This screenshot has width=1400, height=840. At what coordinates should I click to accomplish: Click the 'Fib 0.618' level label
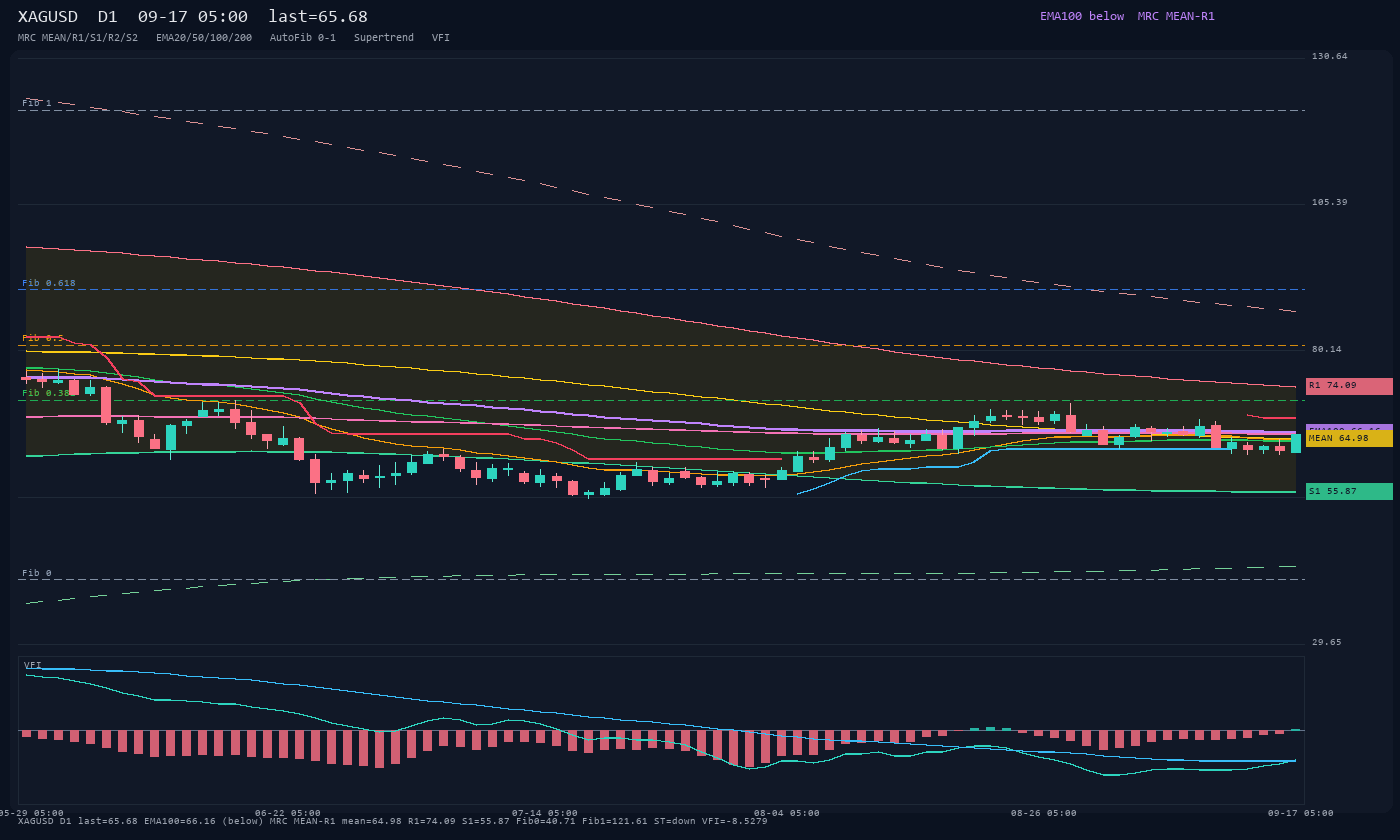tap(49, 283)
